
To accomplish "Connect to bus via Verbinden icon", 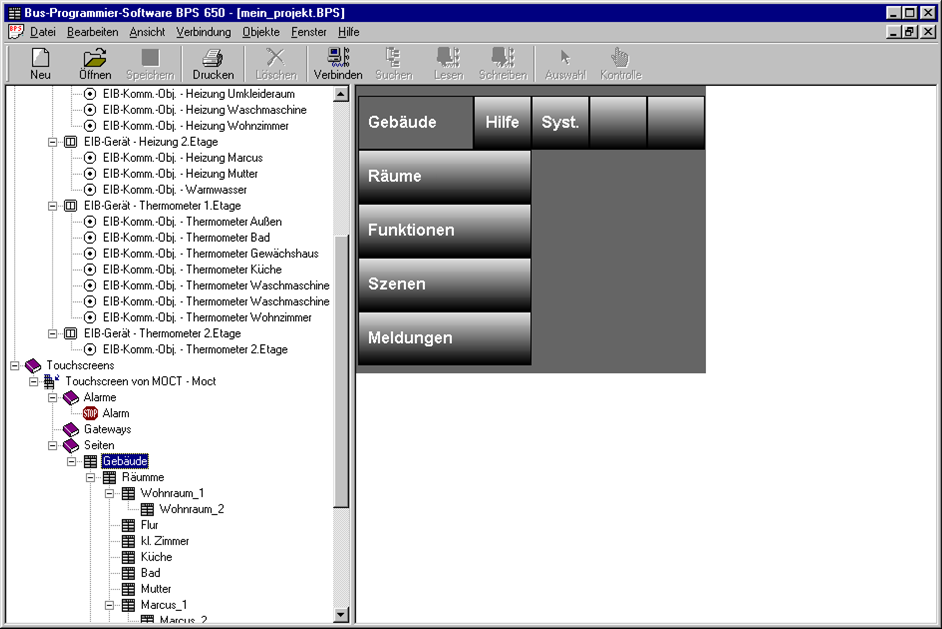I will click(338, 63).
